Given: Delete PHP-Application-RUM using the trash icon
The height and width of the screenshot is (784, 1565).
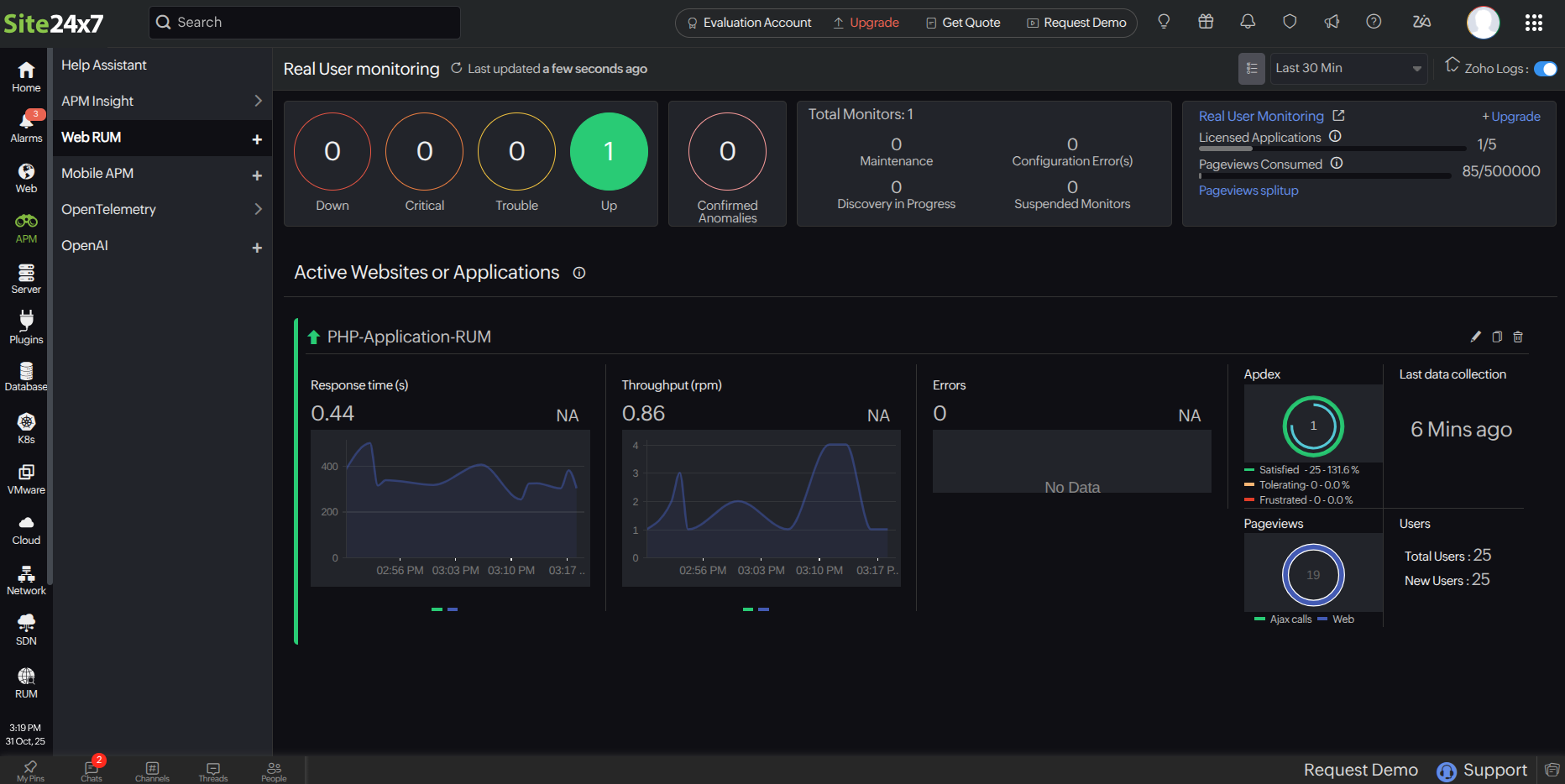Looking at the screenshot, I should 1517,337.
